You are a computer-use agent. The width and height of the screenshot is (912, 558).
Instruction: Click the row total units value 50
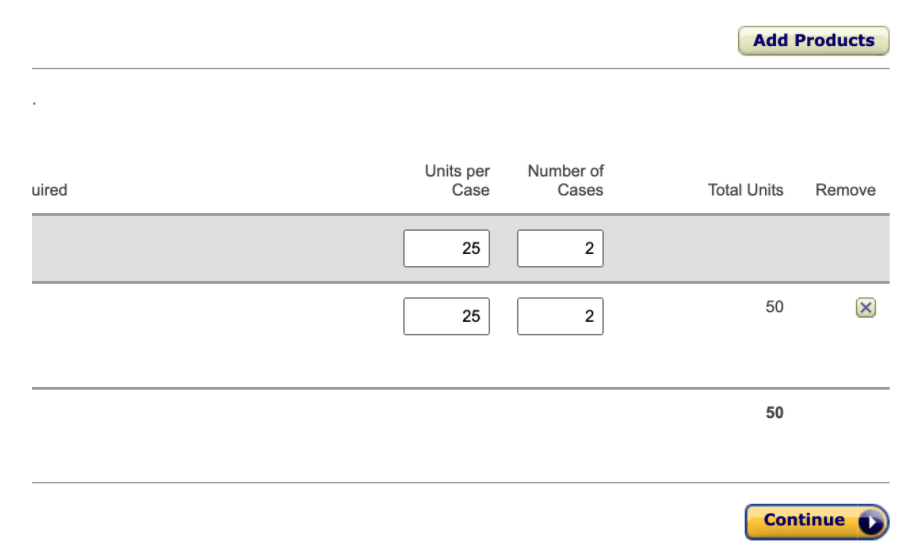[x=774, y=307]
